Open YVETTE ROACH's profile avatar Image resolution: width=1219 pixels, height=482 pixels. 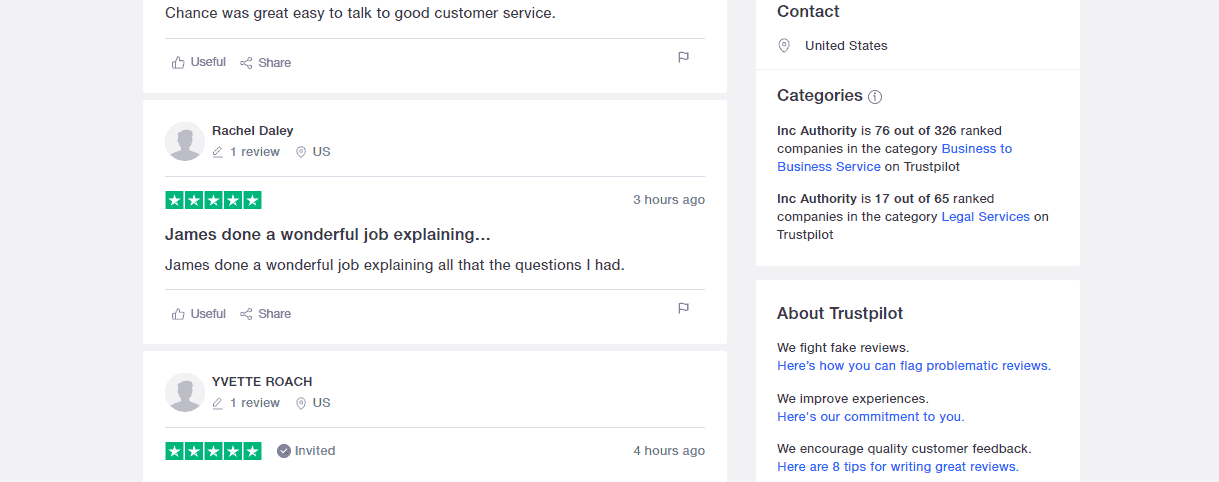tap(185, 392)
